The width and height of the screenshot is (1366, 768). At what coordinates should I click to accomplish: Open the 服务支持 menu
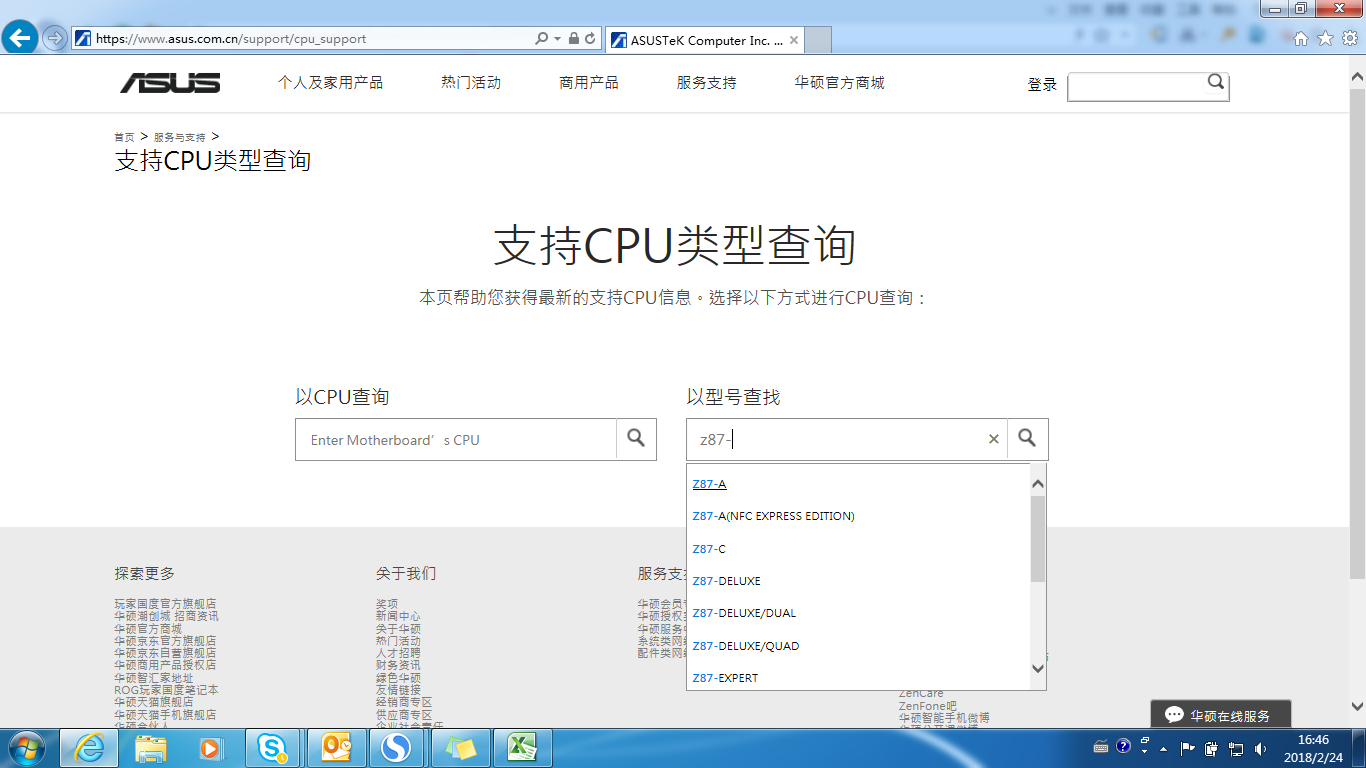click(x=707, y=83)
